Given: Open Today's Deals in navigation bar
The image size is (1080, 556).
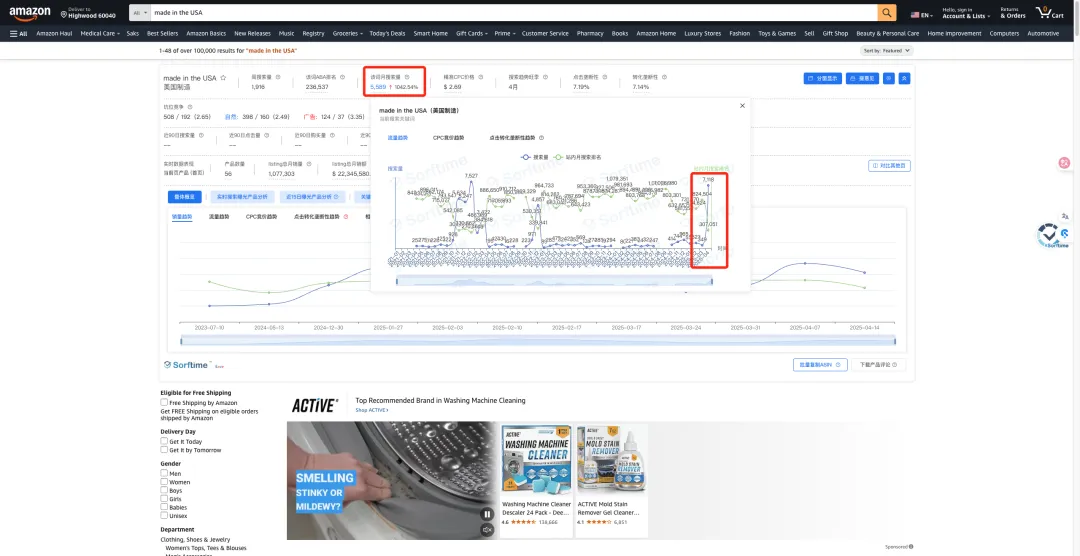Looking at the screenshot, I should [387, 33].
